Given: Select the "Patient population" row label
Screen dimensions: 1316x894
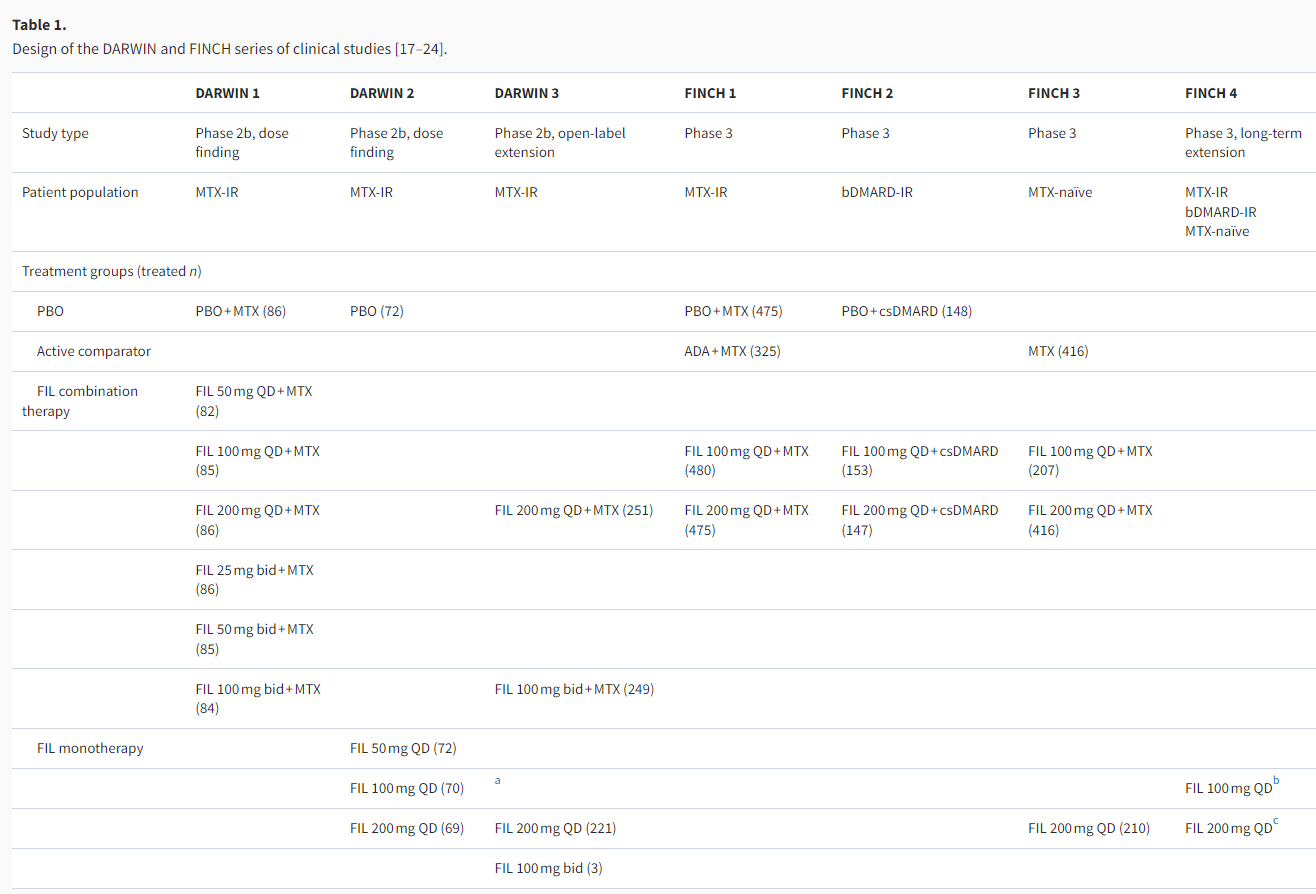Looking at the screenshot, I should (80, 192).
